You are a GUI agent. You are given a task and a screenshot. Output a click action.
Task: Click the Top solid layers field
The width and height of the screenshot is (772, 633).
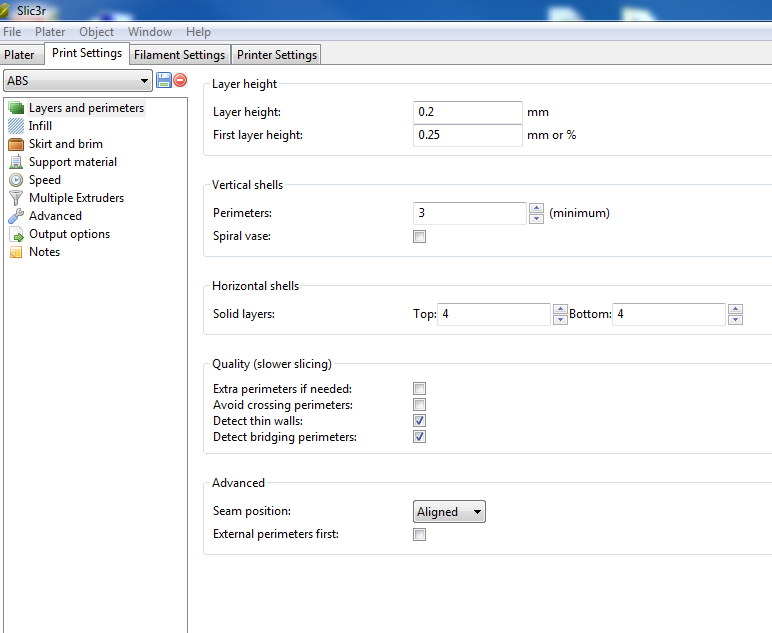(x=494, y=315)
